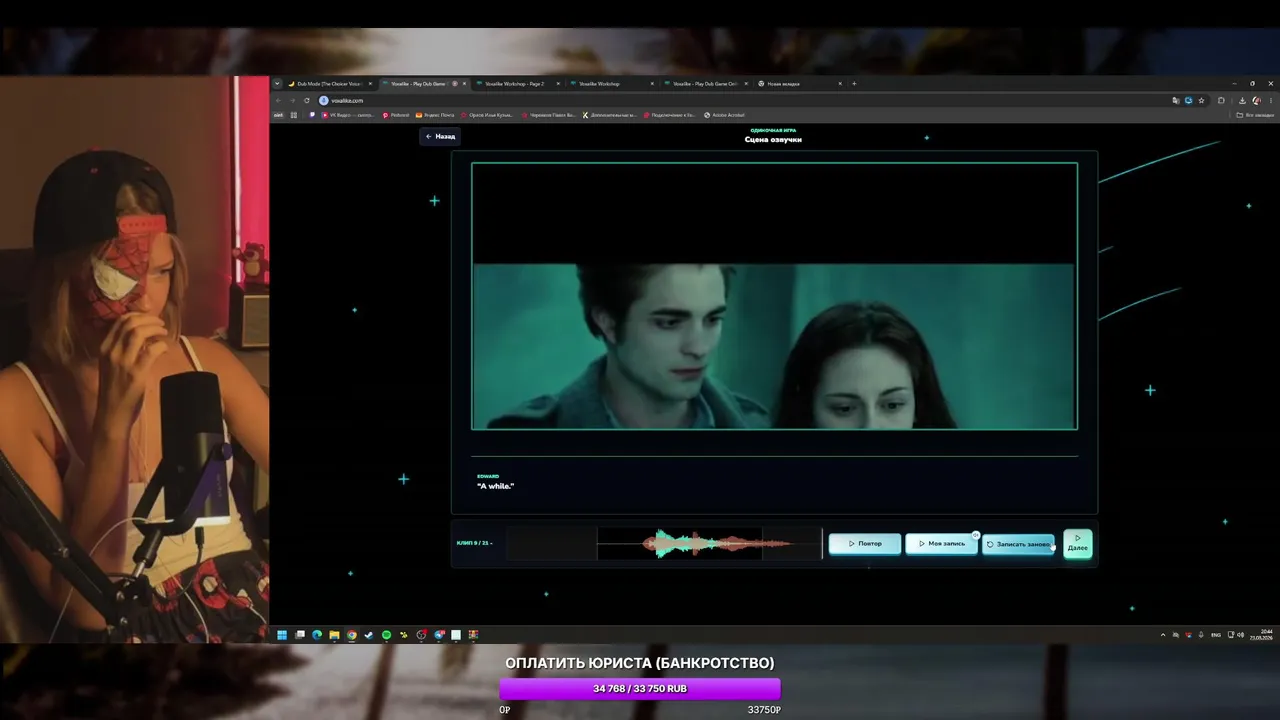Screen dimensions: 1280x720
Task: Select the Voxalike Play Dub Game tab
Action: point(424,84)
